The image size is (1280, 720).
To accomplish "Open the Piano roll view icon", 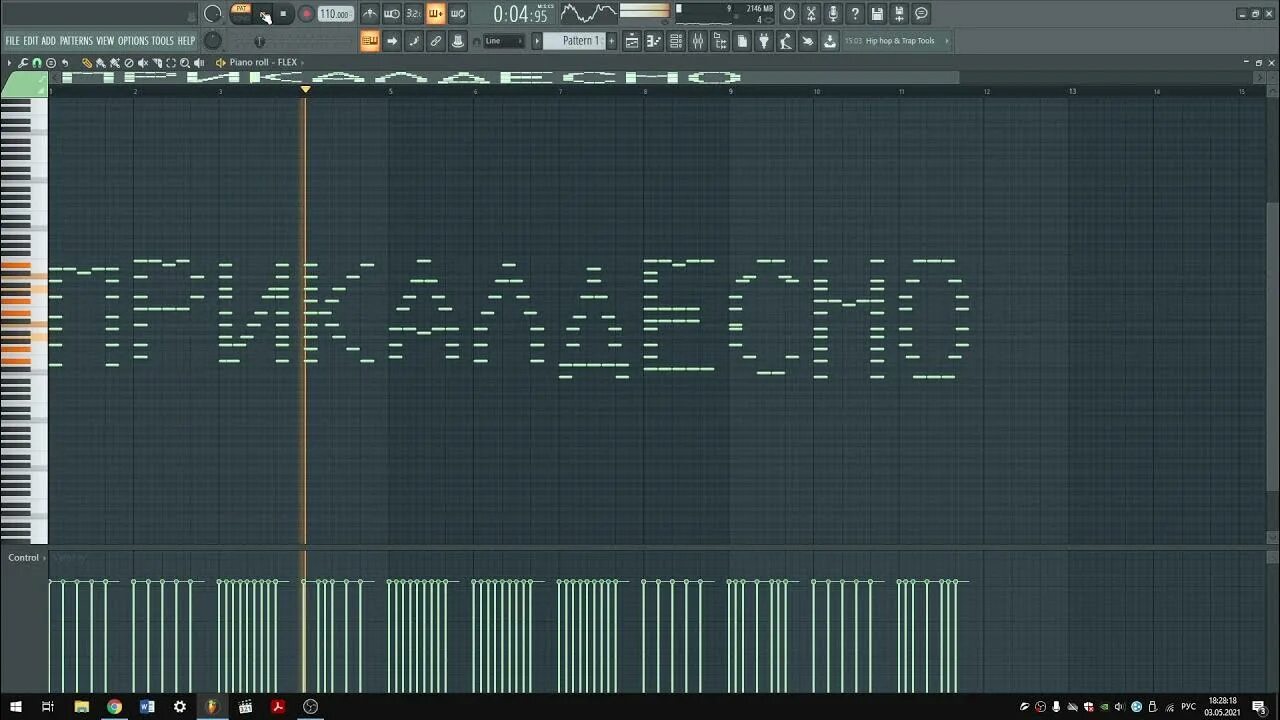I will point(654,41).
